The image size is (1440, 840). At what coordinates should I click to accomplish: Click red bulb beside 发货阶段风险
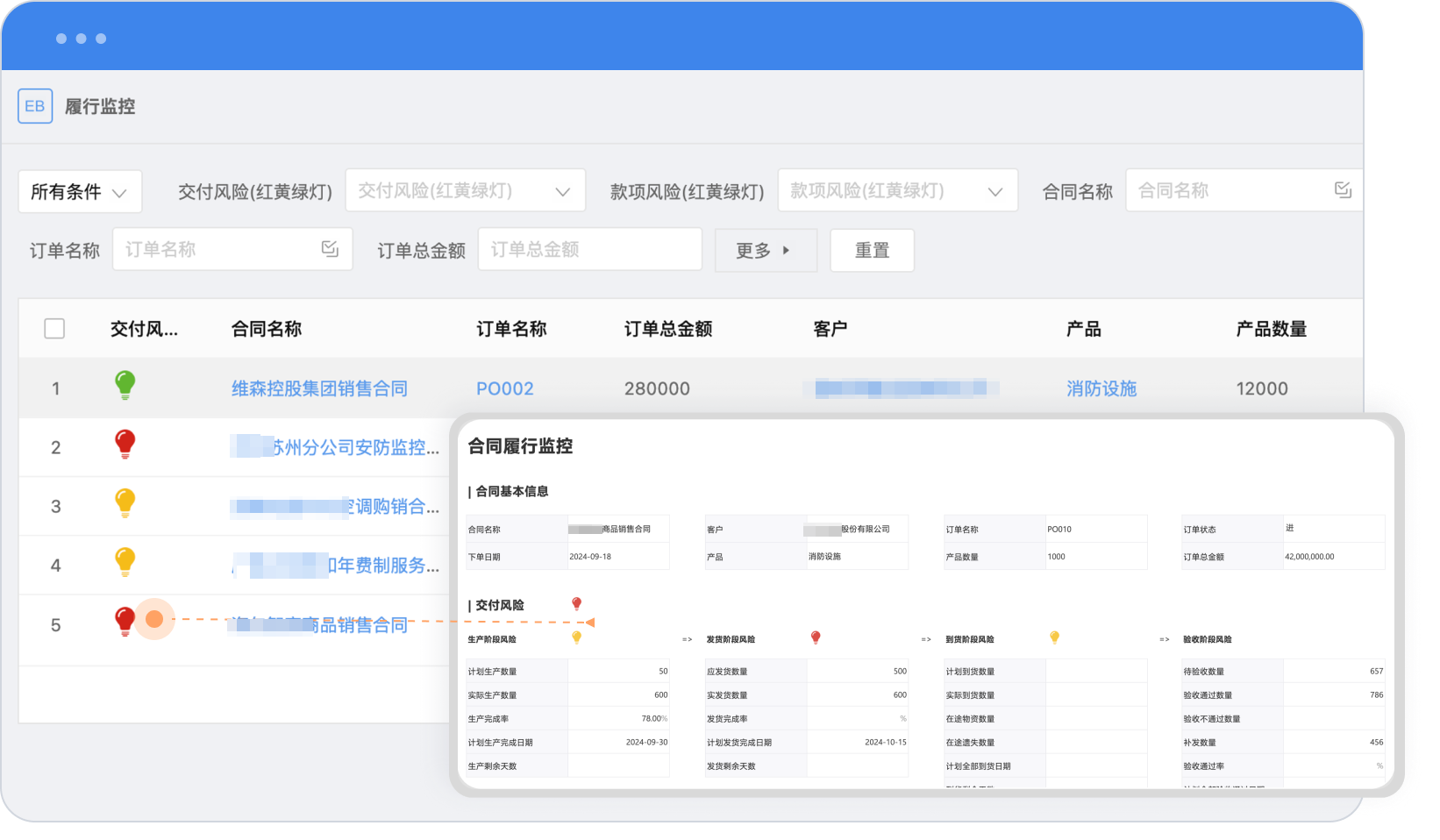816,638
